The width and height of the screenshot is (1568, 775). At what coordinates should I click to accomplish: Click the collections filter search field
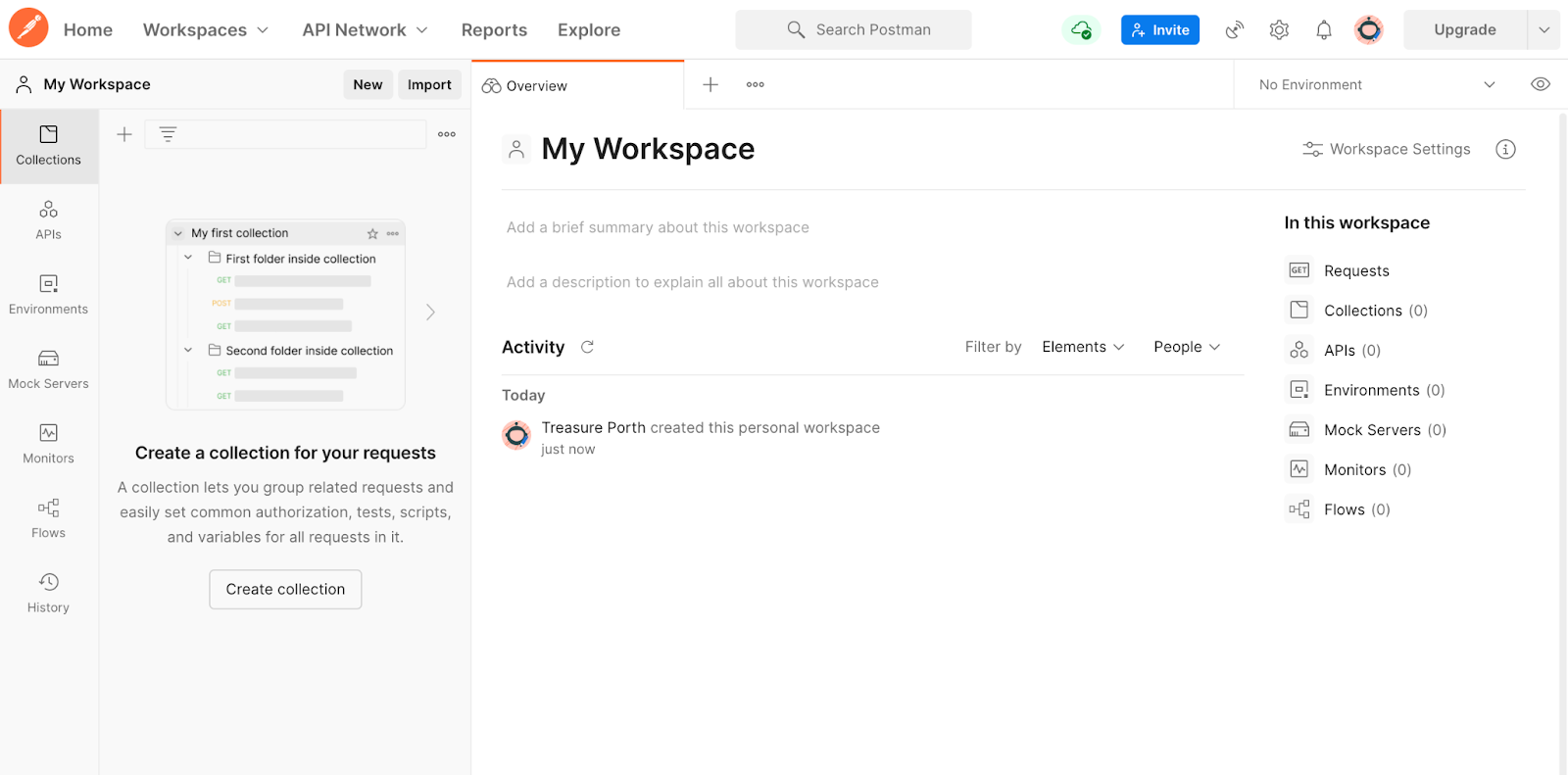pyautogui.click(x=285, y=134)
